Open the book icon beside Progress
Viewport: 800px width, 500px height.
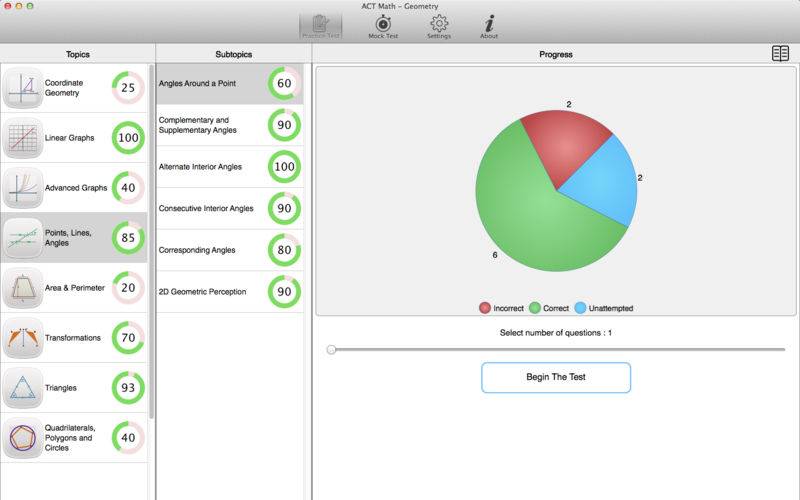click(780, 54)
